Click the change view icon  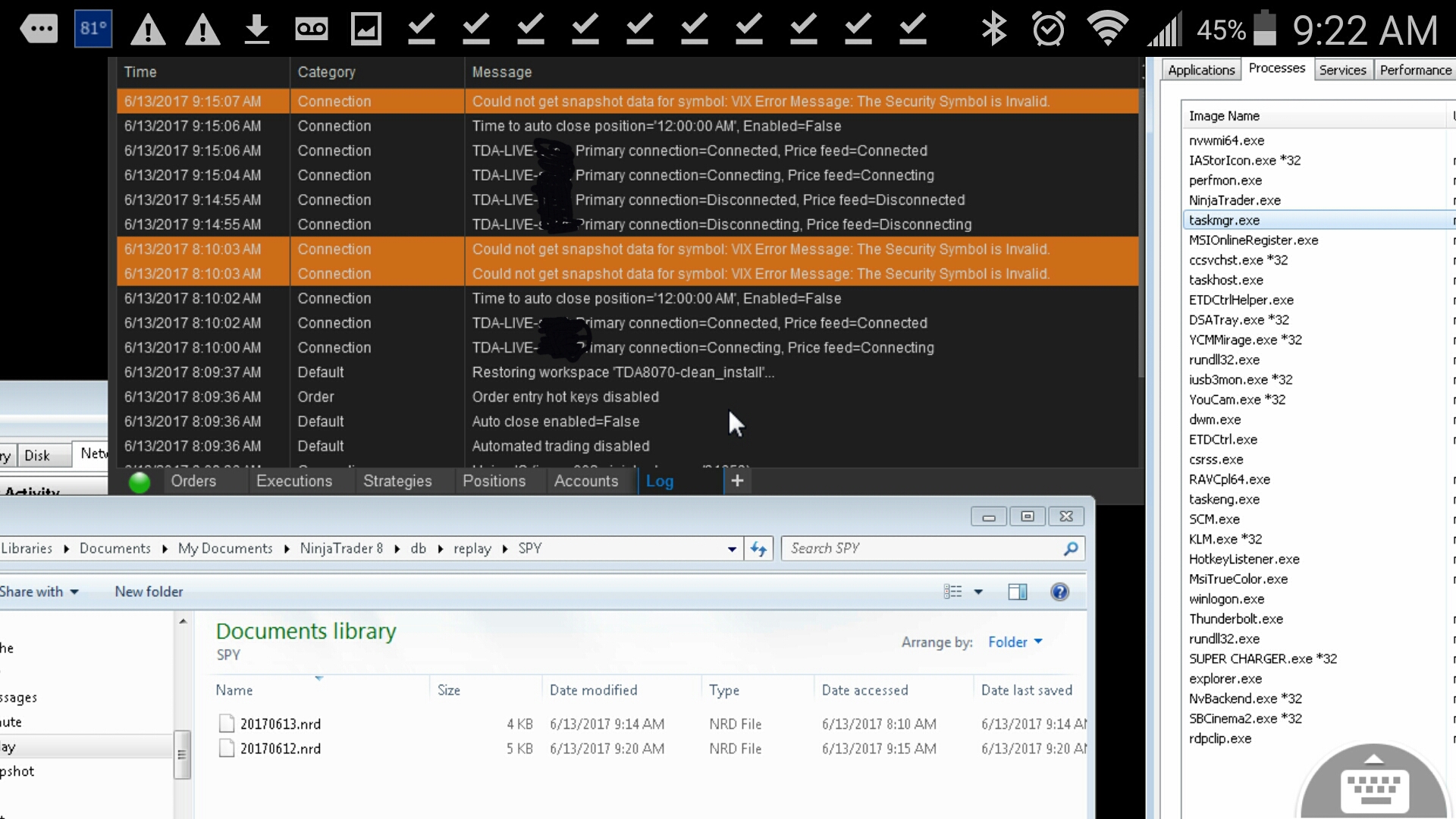953,592
